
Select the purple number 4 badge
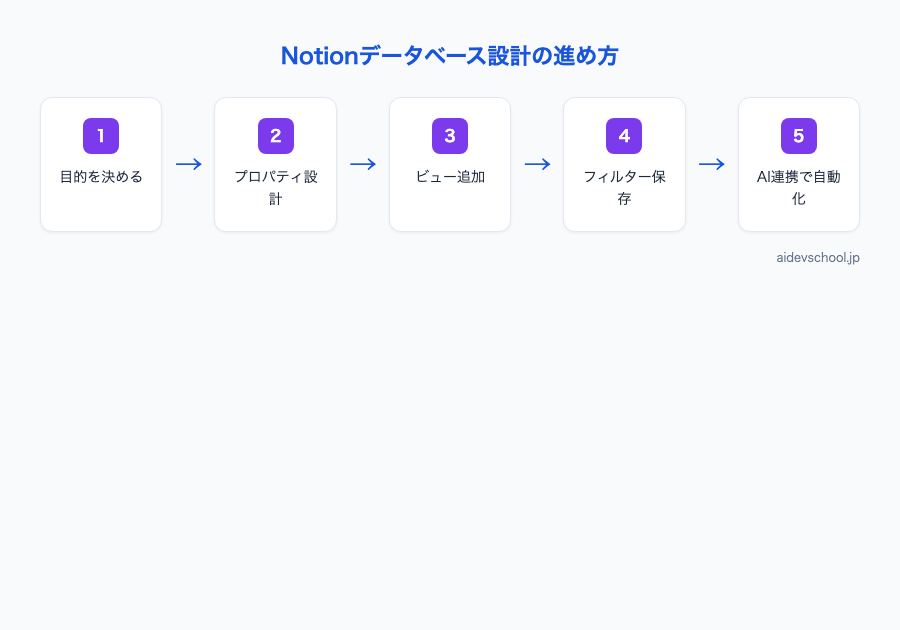tap(624, 136)
